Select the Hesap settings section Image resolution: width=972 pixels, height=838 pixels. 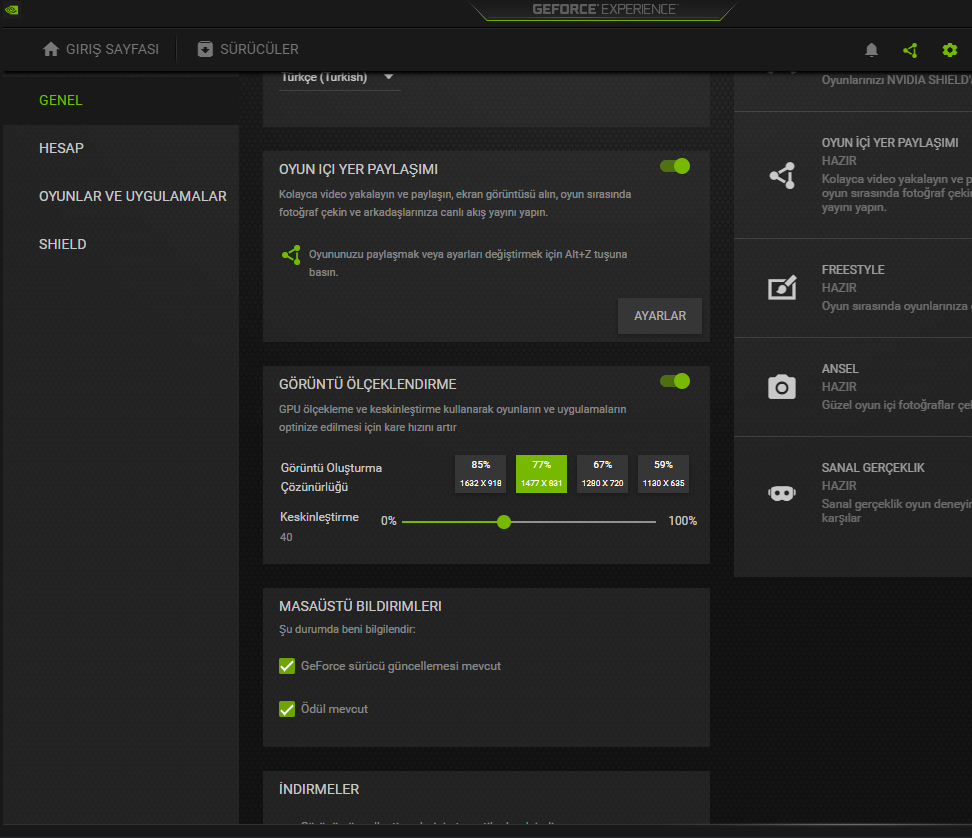coord(121,148)
